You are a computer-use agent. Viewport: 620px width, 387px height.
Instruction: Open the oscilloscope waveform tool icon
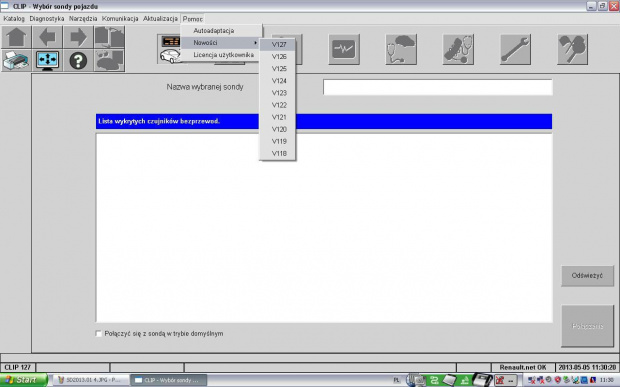click(344, 49)
